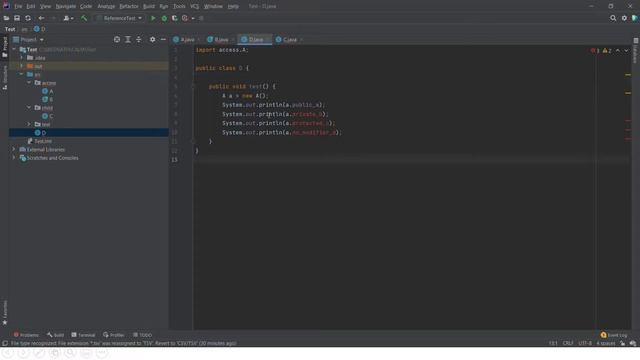
Task: Click the Open file toolbar icon
Action: (7, 18)
